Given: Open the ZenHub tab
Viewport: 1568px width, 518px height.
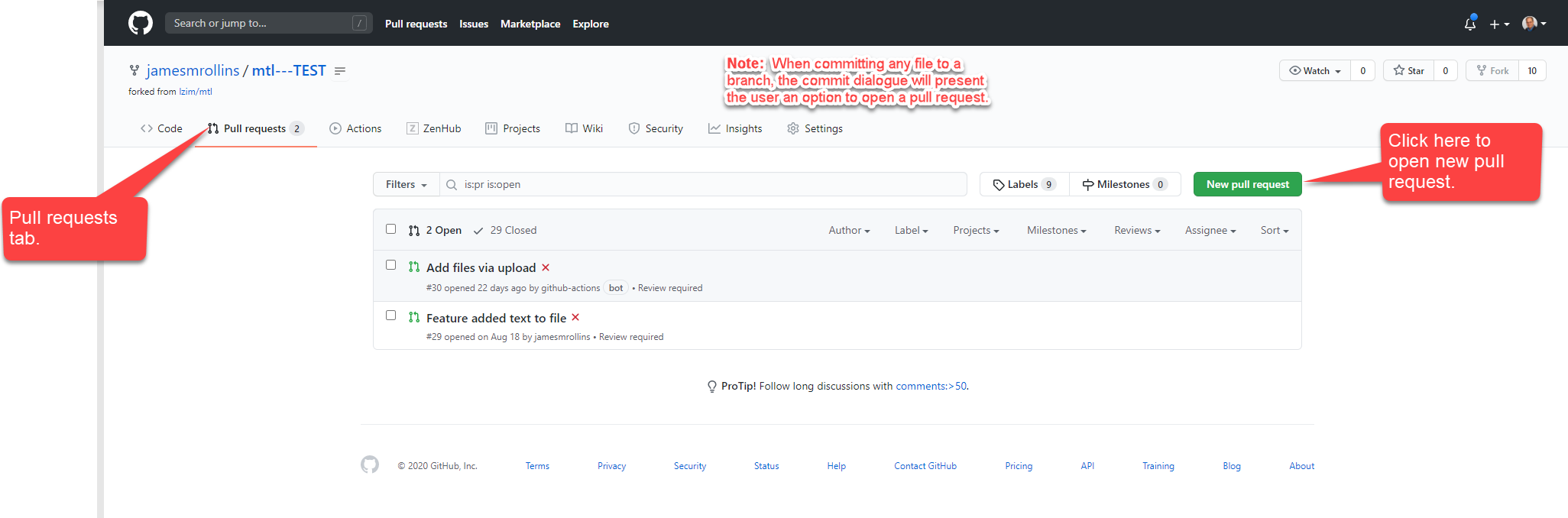Looking at the screenshot, I should pyautogui.click(x=434, y=128).
